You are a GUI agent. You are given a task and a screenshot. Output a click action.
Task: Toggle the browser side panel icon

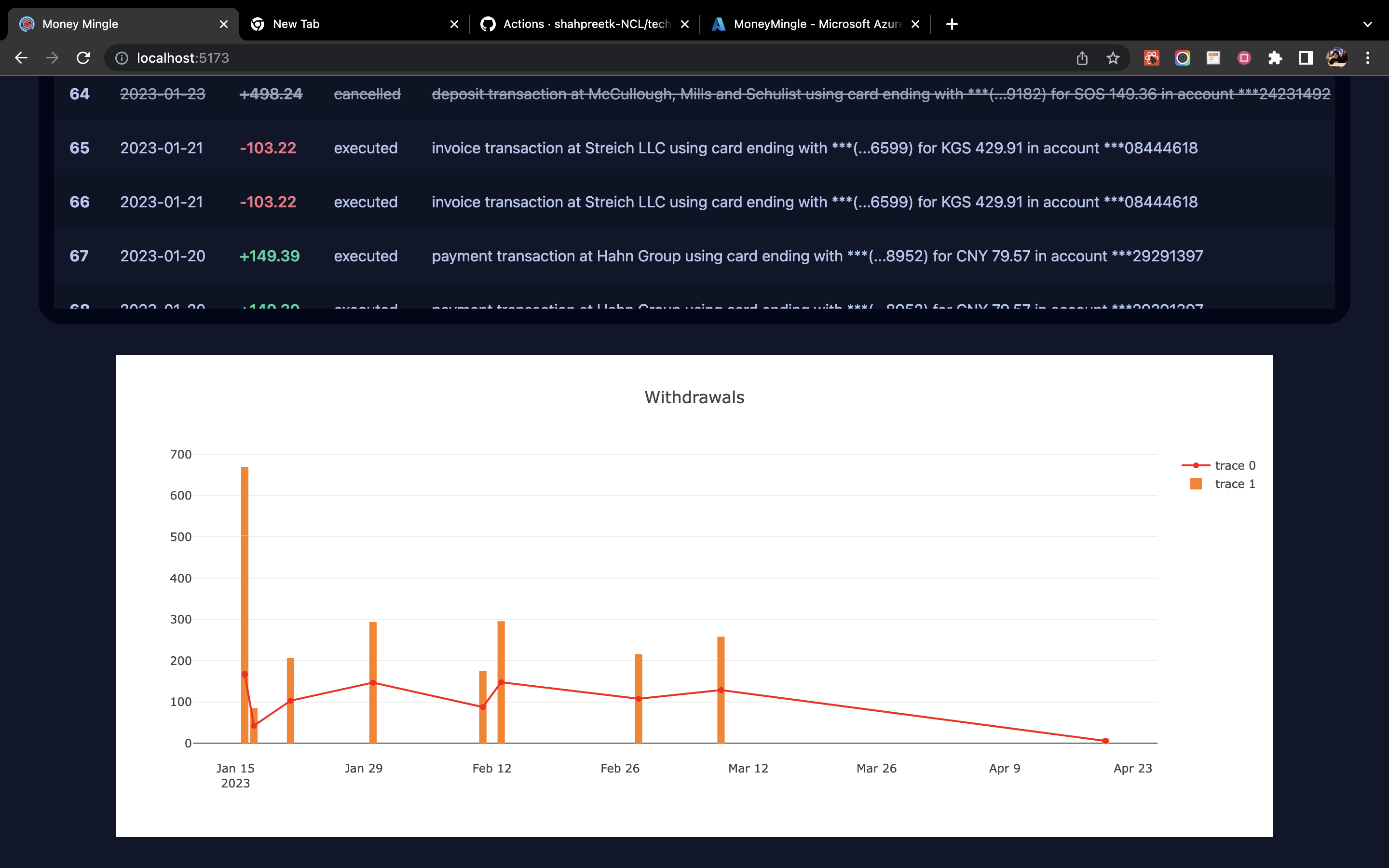[x=1305, y=58]
